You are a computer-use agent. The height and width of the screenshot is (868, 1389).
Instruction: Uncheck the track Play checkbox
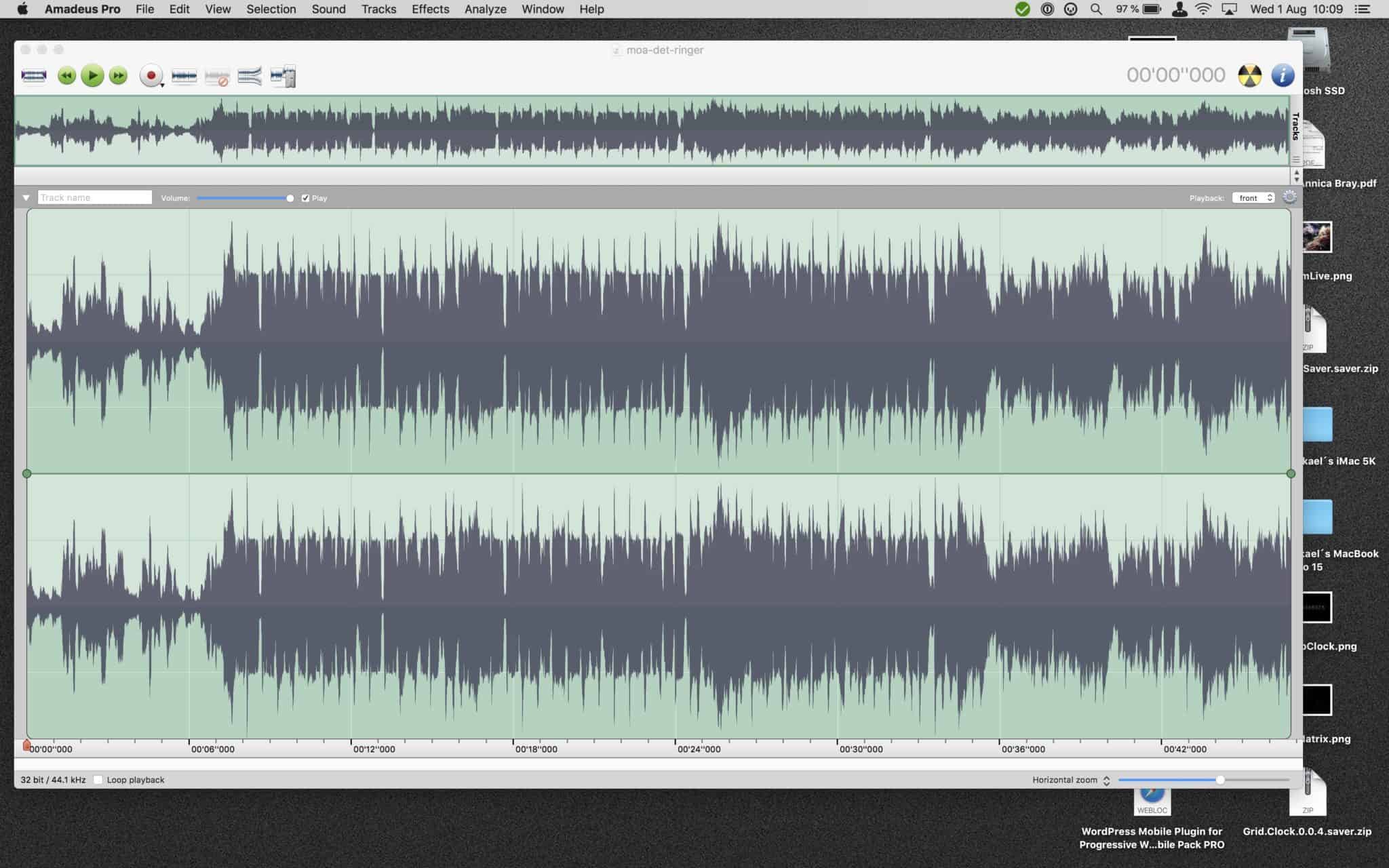(305, 198)
